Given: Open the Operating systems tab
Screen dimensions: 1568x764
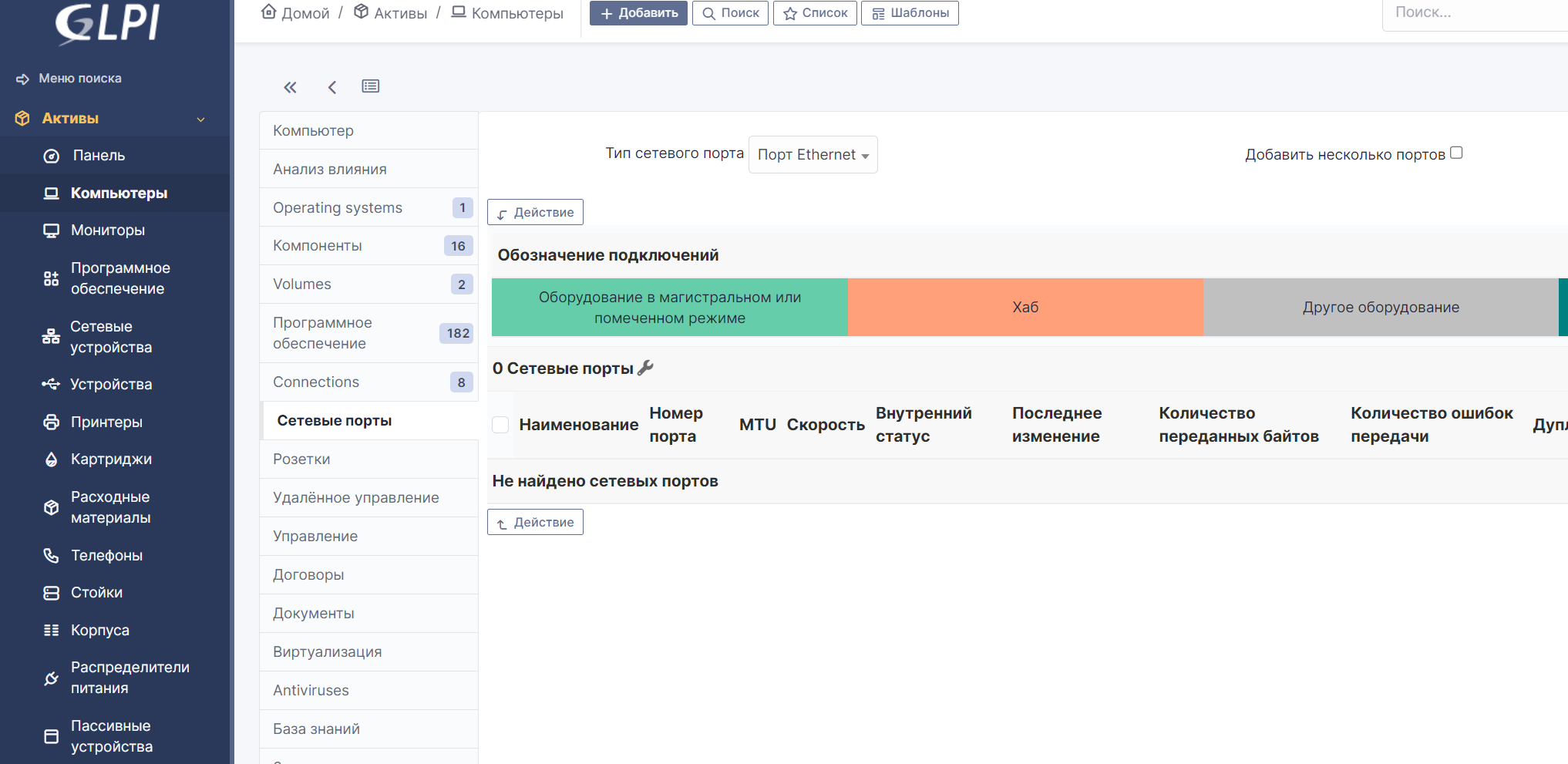Looking at the screenshot, I should pos(368,207).
